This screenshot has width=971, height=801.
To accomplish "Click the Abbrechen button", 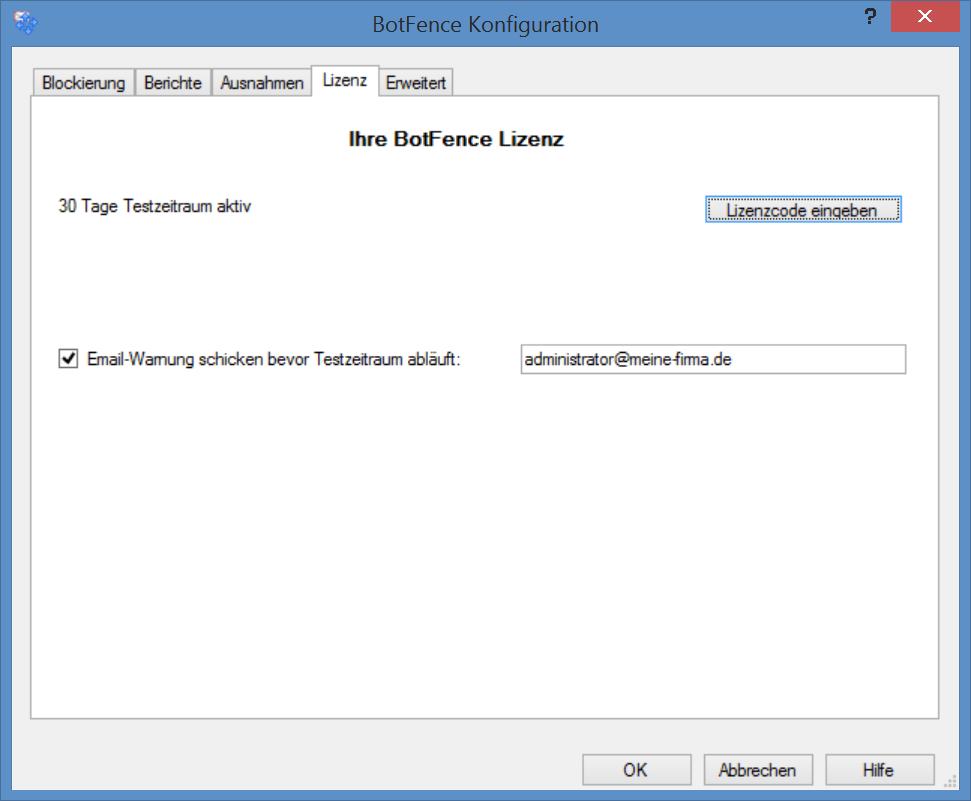I will 758,769.
